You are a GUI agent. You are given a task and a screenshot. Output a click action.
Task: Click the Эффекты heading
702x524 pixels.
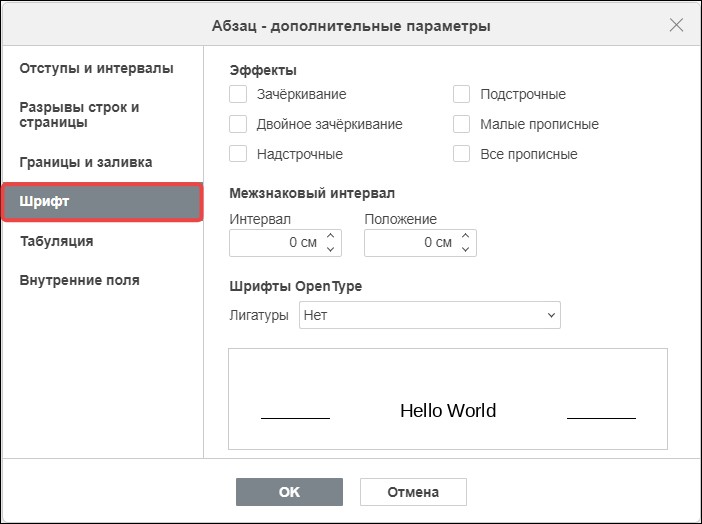tap(263, 70)
